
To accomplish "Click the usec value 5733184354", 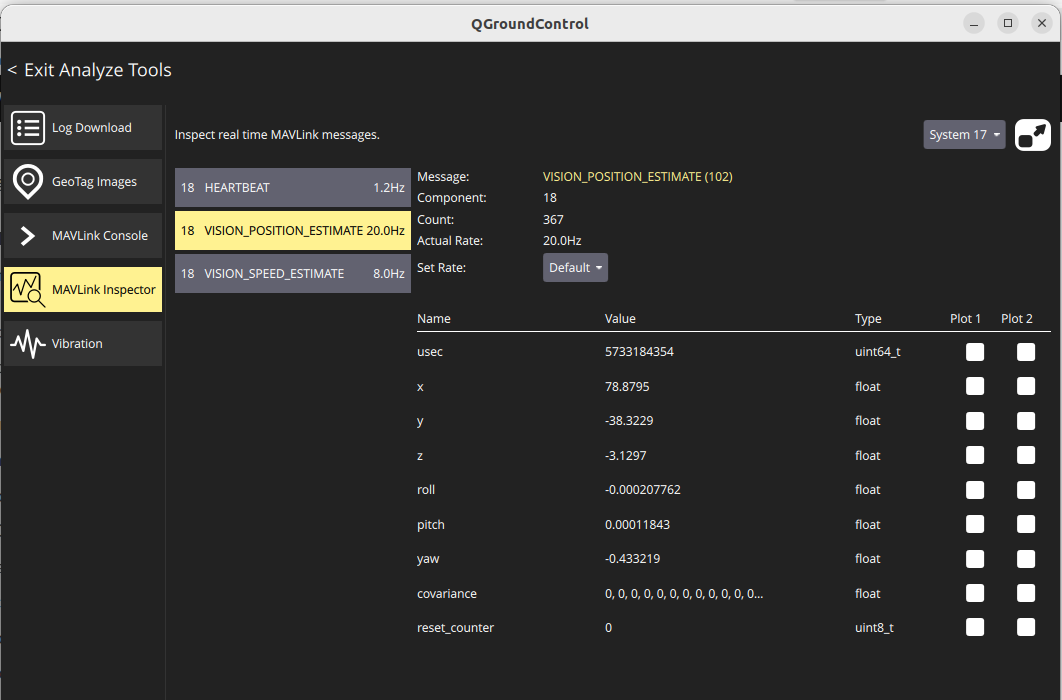I will [639, 351].
